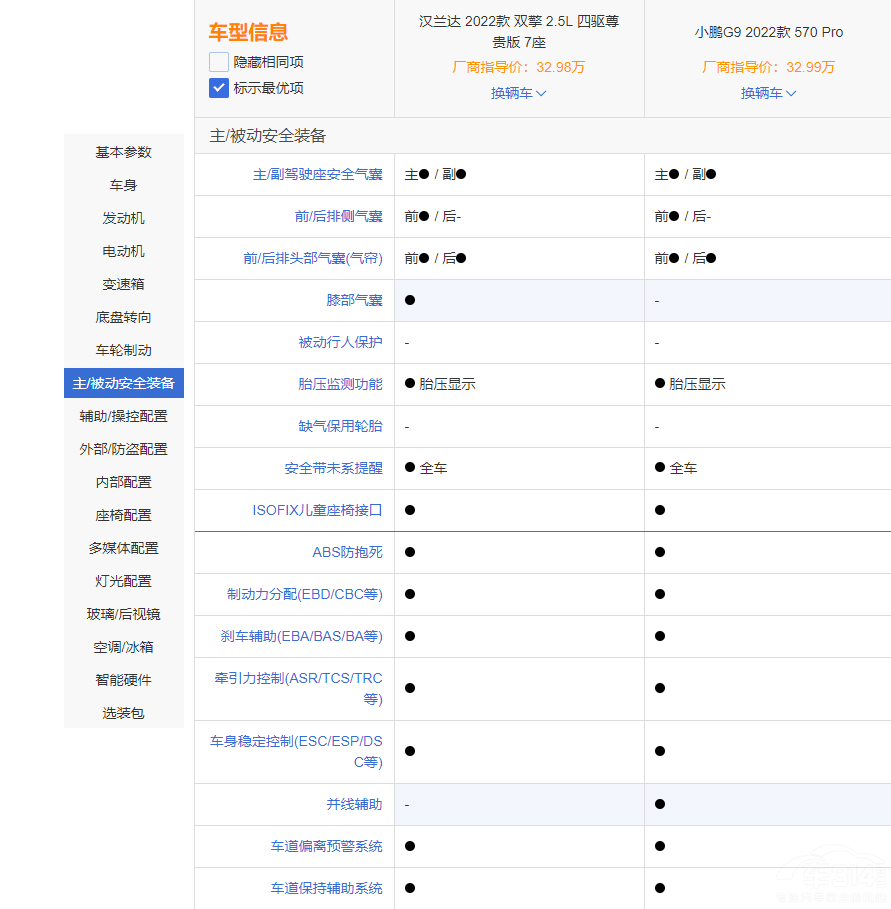Screen dimensions: 891x909
Task: Open 换辆车 dropdown under 小鹏G9
Action: point(768,93)
